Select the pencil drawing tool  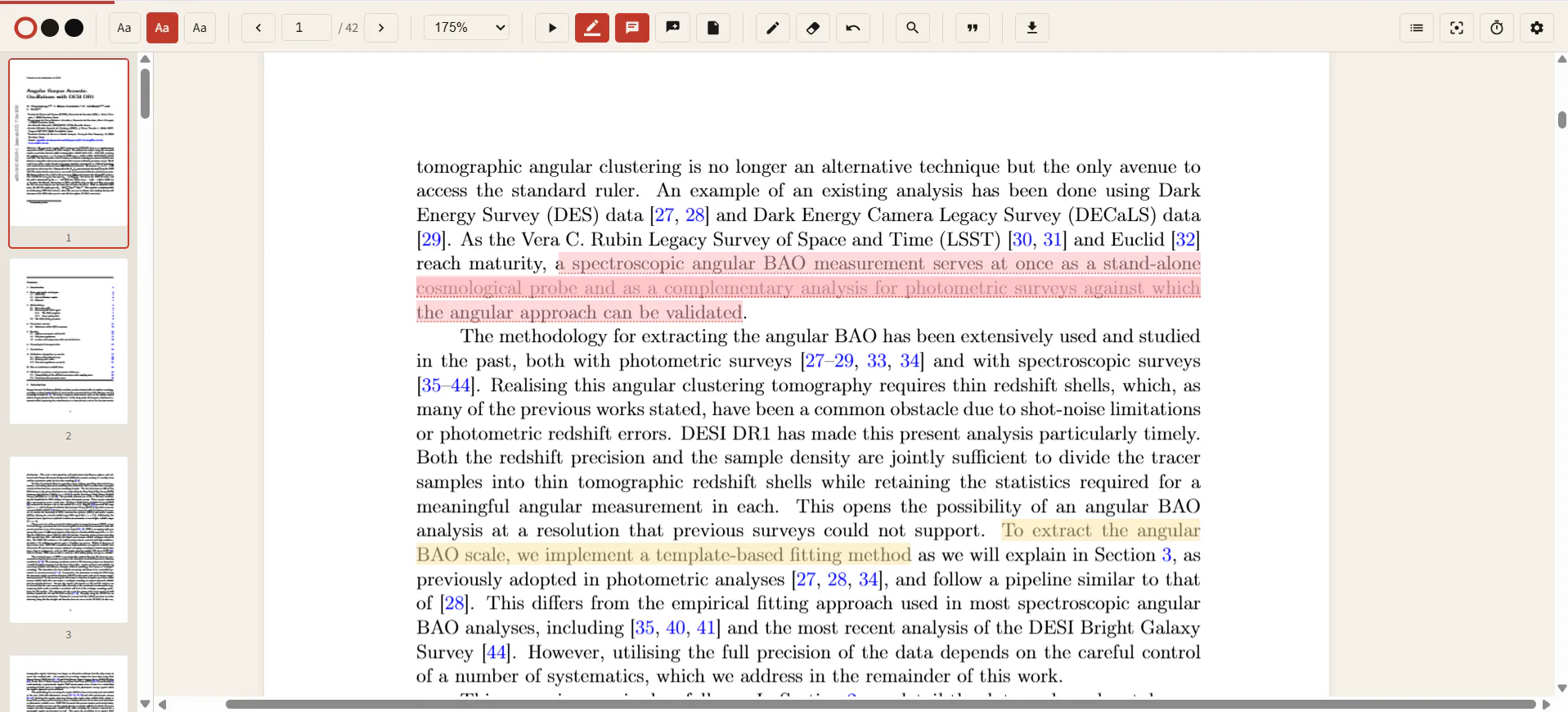tap(773, 28)
